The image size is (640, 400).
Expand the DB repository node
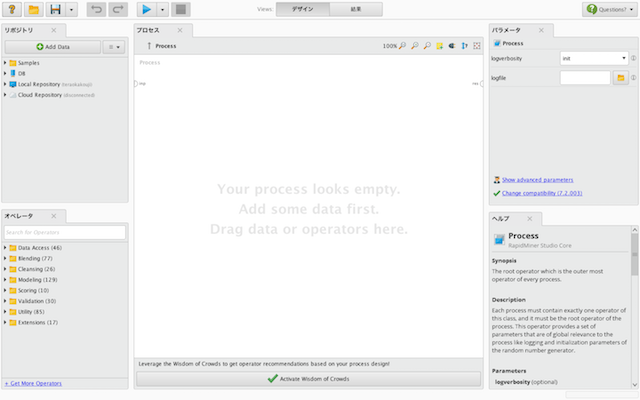click(x=5, y=73)
